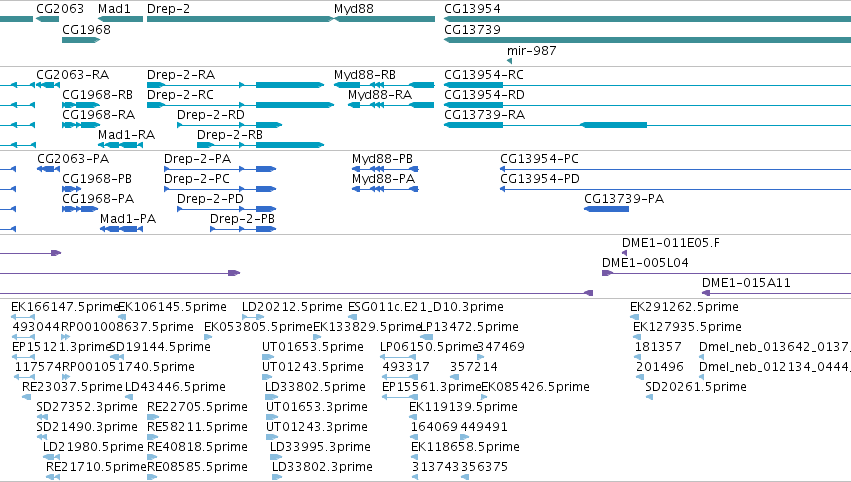Select EST UT01653.5prime

[x=313, y=347]
